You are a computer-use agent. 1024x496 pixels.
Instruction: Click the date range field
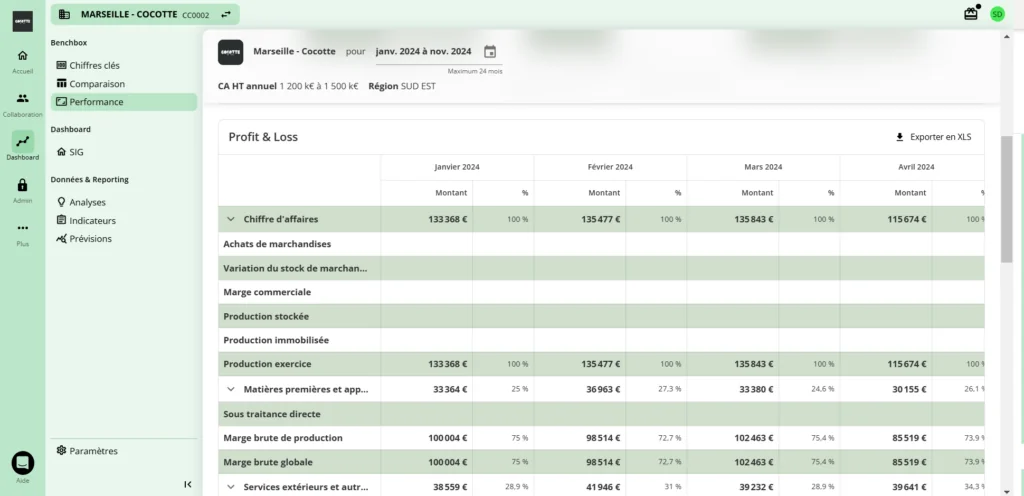pos(423,51)
